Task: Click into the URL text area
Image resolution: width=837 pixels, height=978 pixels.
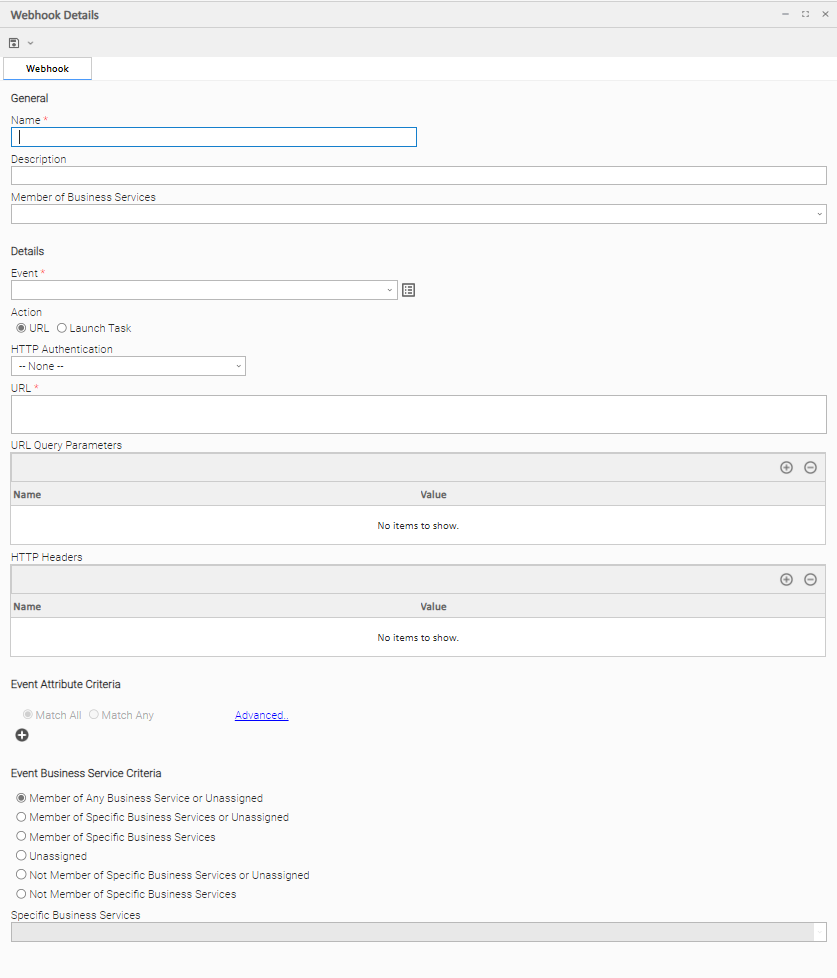Action: [x=418, y=414]
